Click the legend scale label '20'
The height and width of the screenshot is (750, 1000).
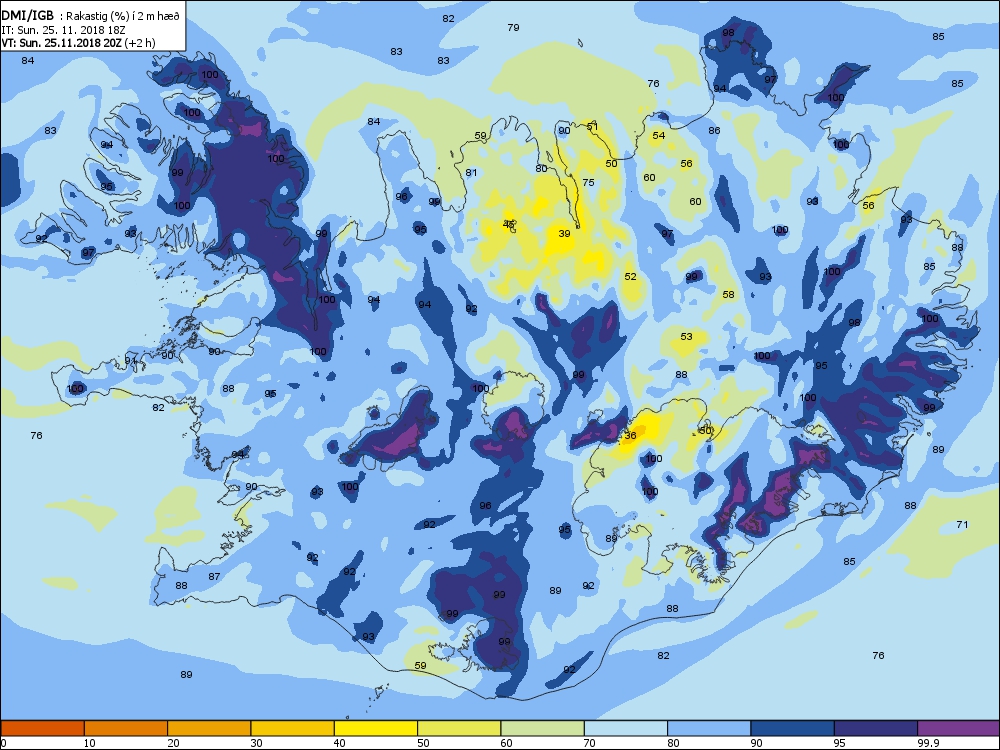pyautogui.click(x=173, y=743)
